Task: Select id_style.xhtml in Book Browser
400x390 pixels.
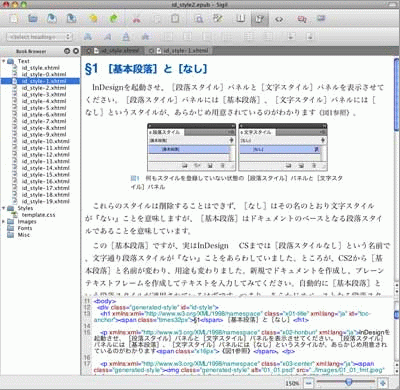Action: pos(41,68)
